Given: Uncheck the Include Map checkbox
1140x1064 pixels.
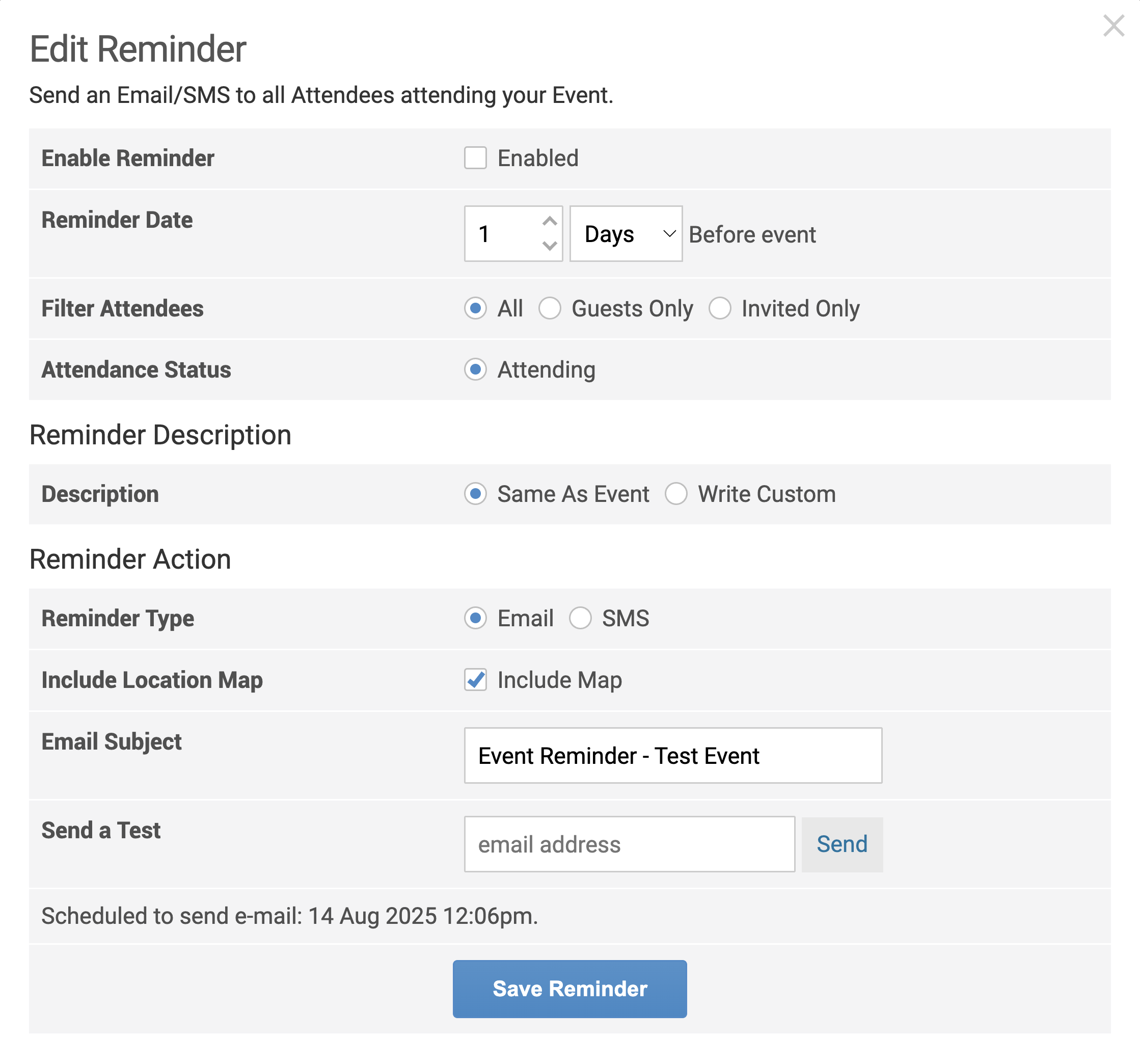Looking at the screenshot, I should [475, 680].
